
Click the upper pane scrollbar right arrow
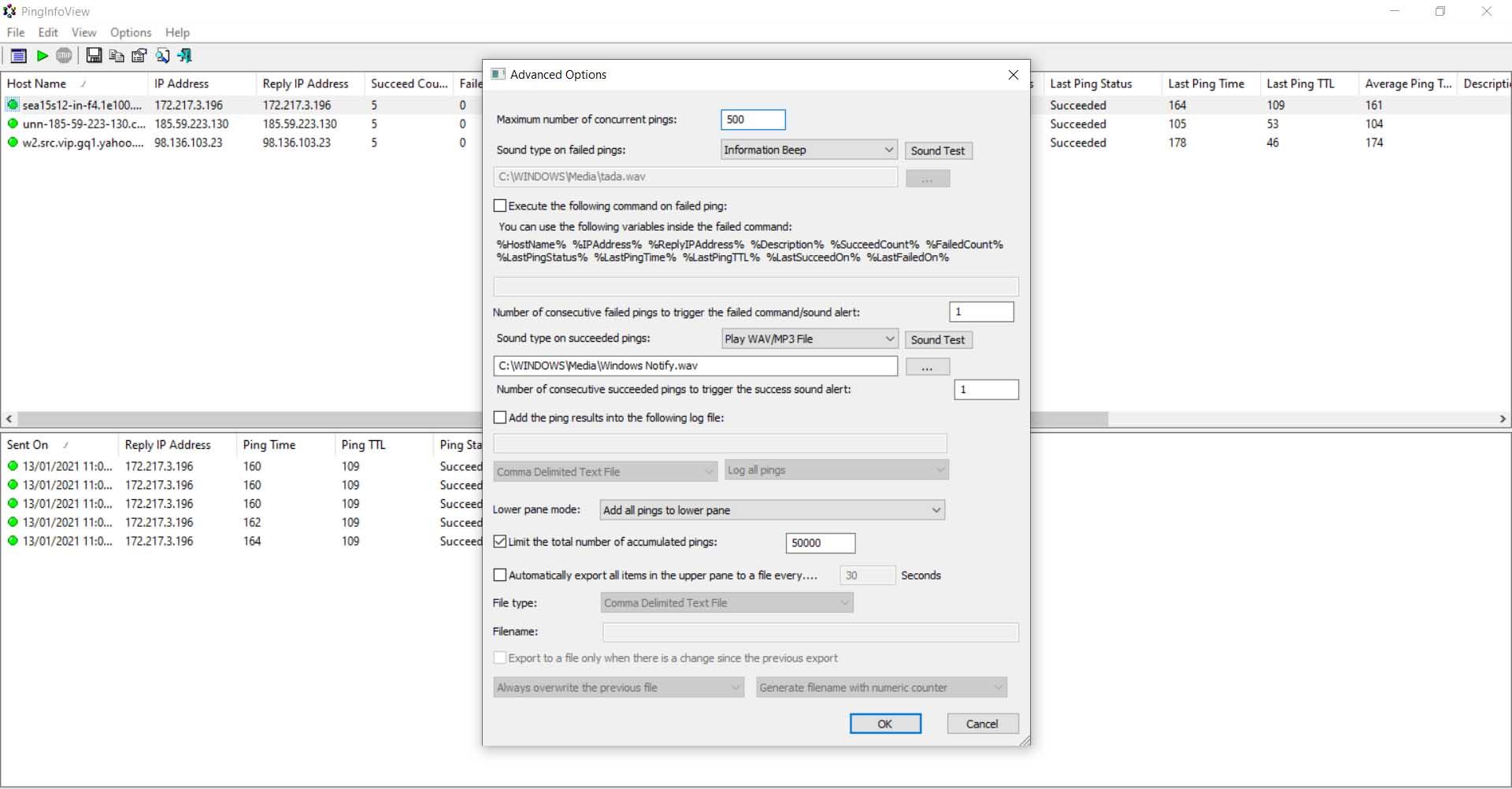(1503, 419)
